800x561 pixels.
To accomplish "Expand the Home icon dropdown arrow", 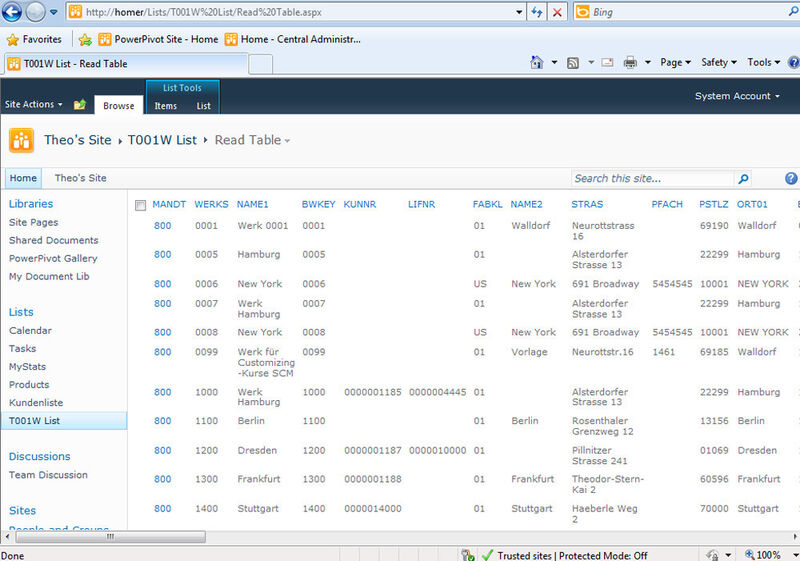I will (x=554, y=63).
